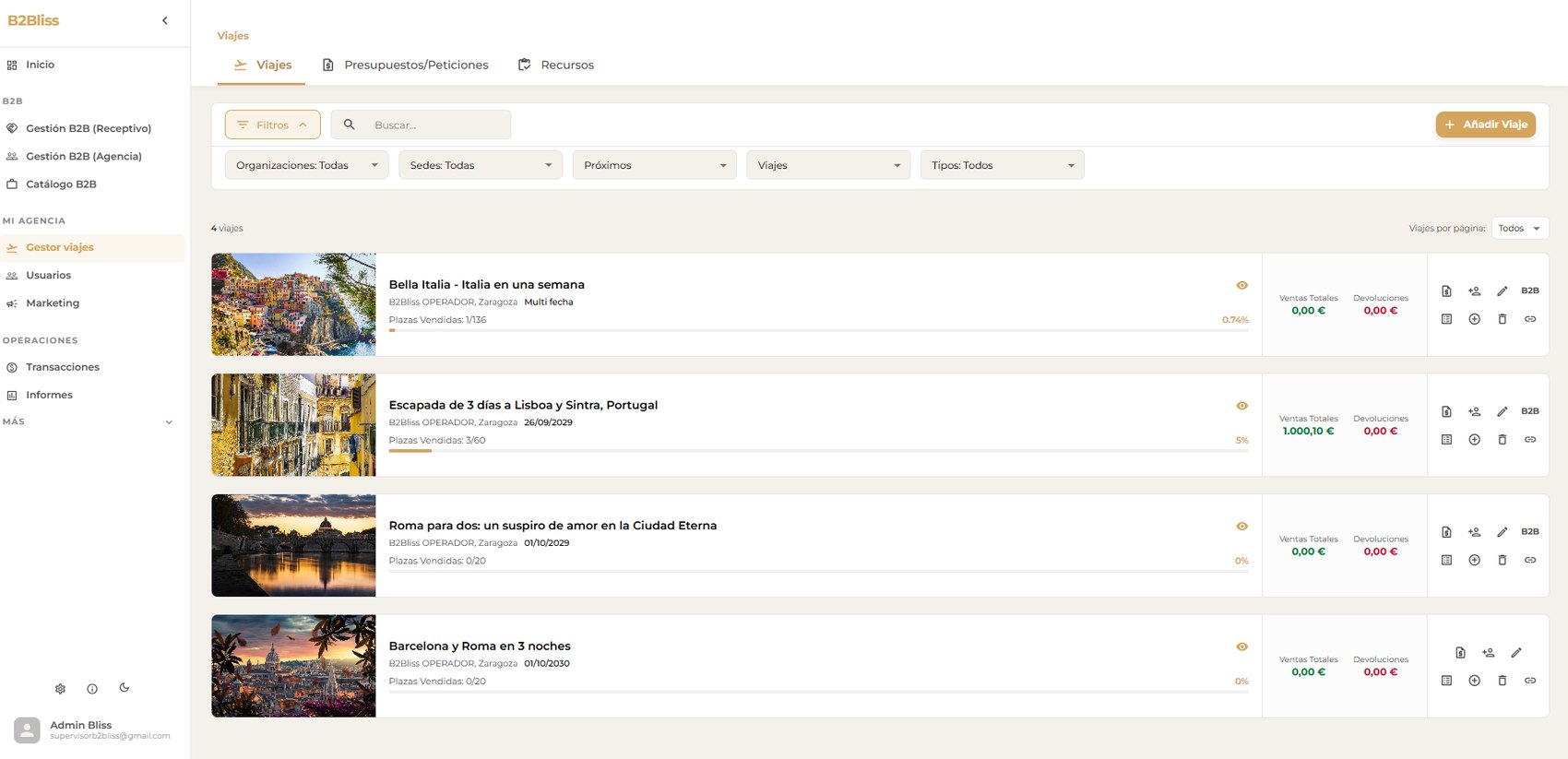The height and width of the screenshot is (759, 1568).
Task: Toggle dark mode with moon icon
Action: (x=125, y=687)
